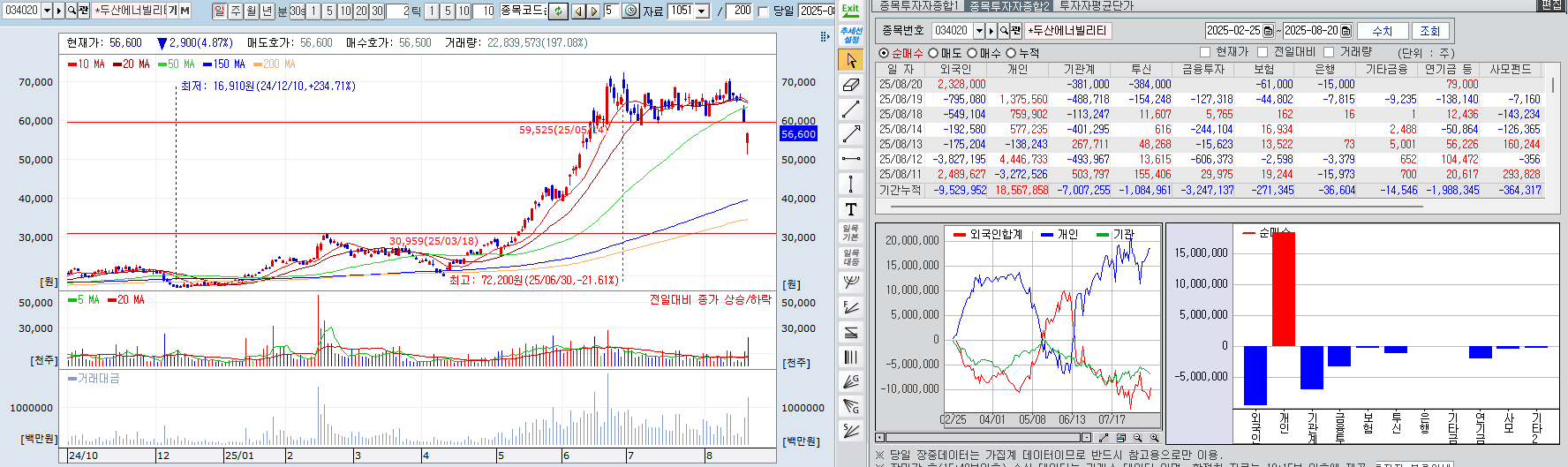Expand the 자료 count 1051 dropdown
1568x467 pixels.
pos(703,11)
